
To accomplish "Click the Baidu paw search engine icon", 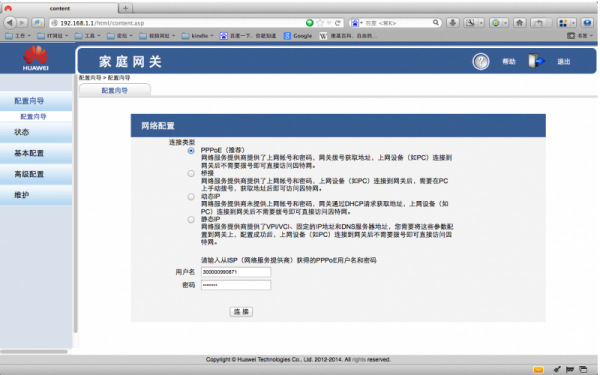I will [x=355, y=23].
